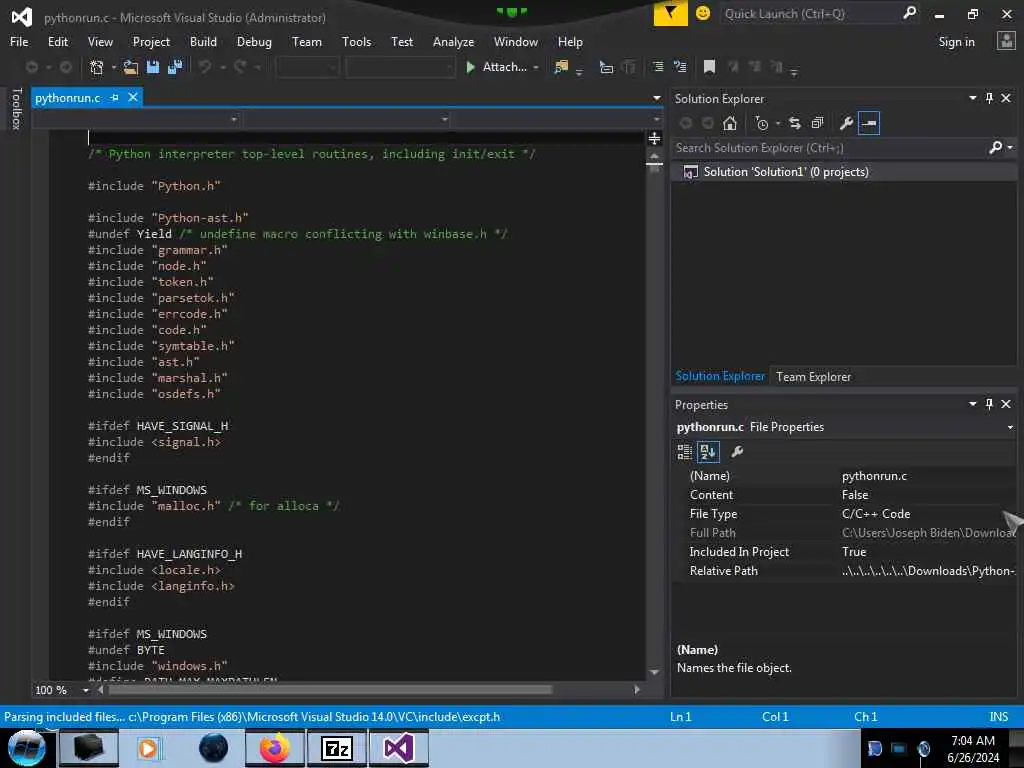Click the increase indent toolbar icon

click(680, 67)
